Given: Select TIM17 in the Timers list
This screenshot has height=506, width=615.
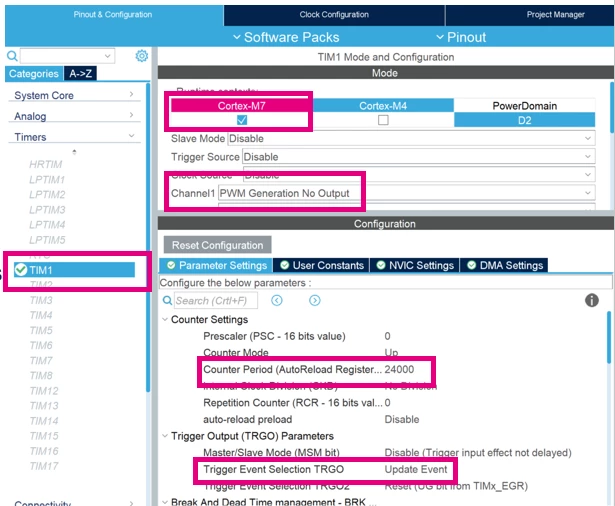Looking at the screenshot, I should click(x=44, y=466).
